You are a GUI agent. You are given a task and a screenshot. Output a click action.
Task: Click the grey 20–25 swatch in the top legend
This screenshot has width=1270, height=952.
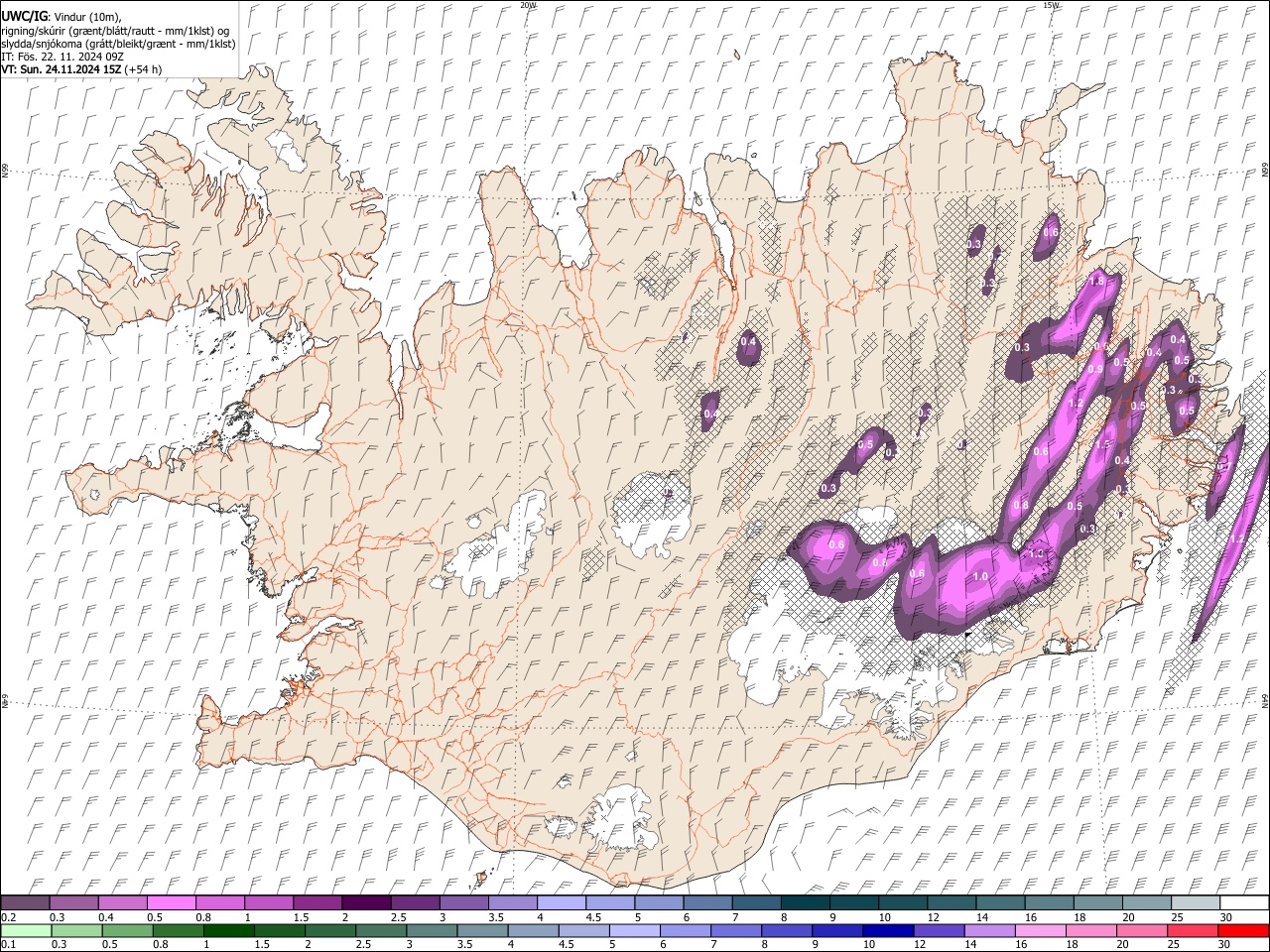1147,902
